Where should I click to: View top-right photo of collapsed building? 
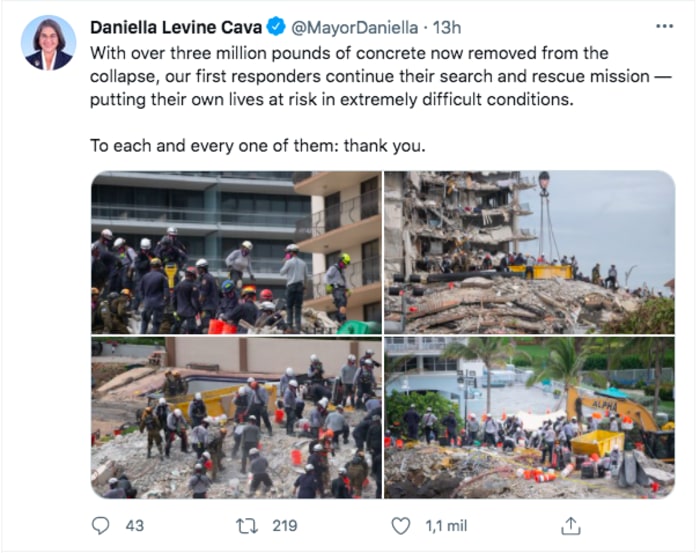(x=529, y=252)
